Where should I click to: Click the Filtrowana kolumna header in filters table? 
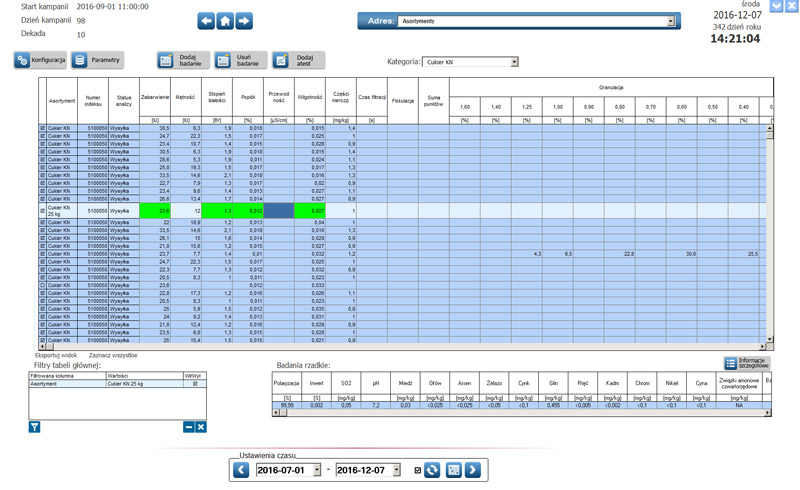[67, 376]
